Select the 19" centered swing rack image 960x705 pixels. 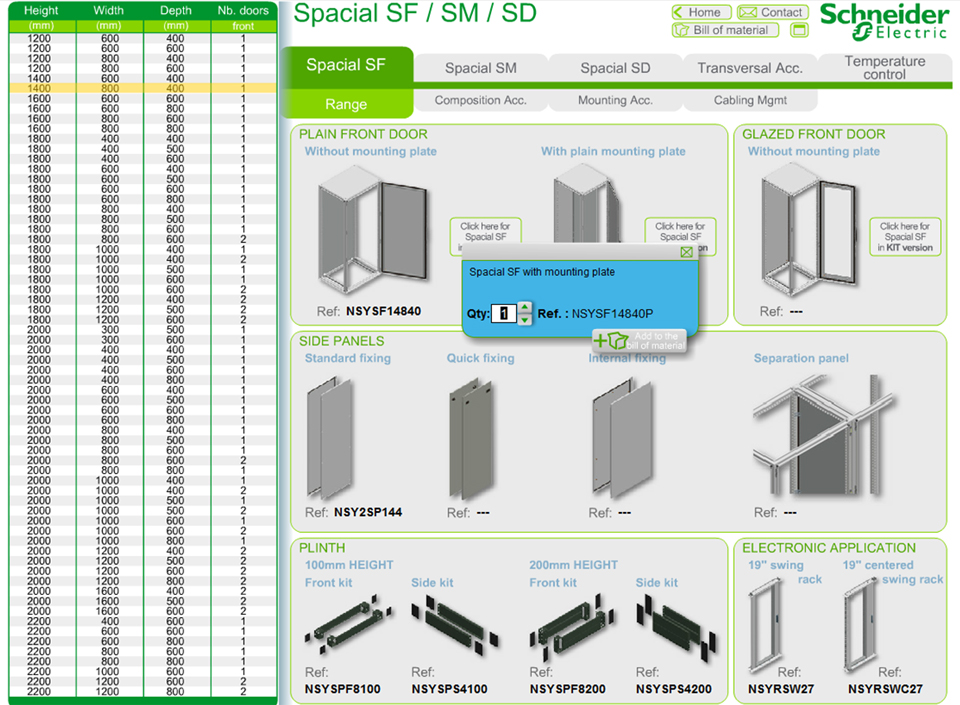[863, 627]
